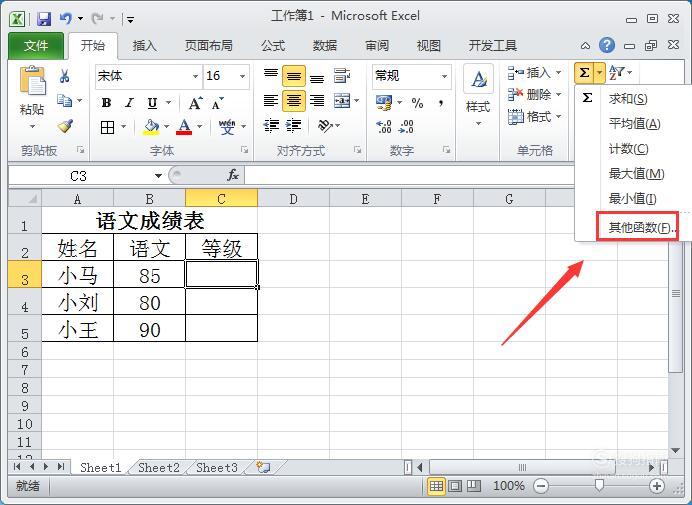Click the Fill Color paint bucket icon
Image resolution: width=692 pixels, height=505 pixels.
(151, 128)
